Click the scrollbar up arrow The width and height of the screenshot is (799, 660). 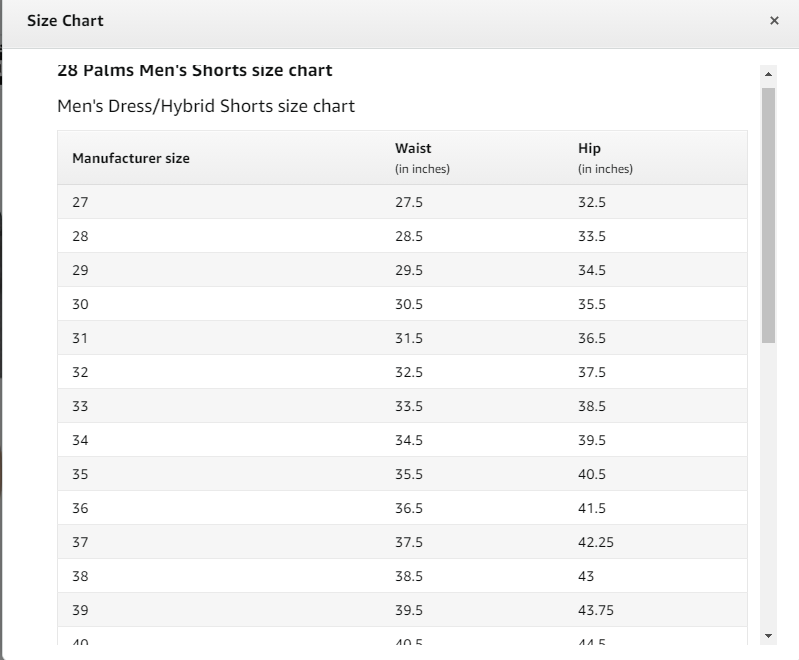coord(768,74)
